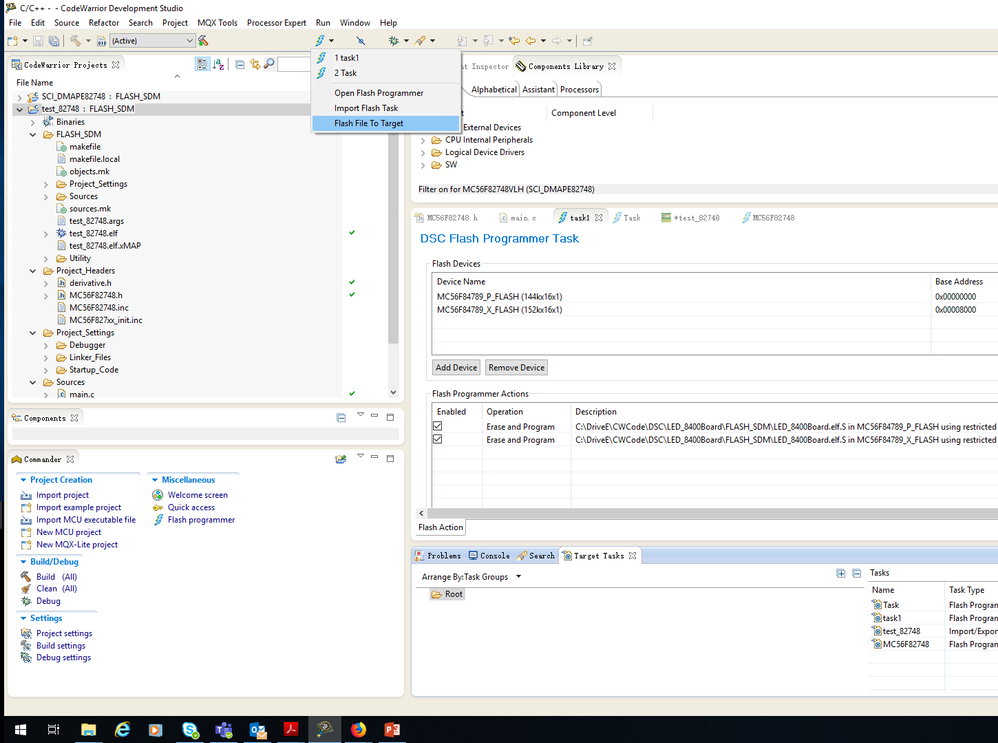Click the Flash Programmer lightning toolbar icon
Screen dimensions: 998x743
click(x=320, y=41)
